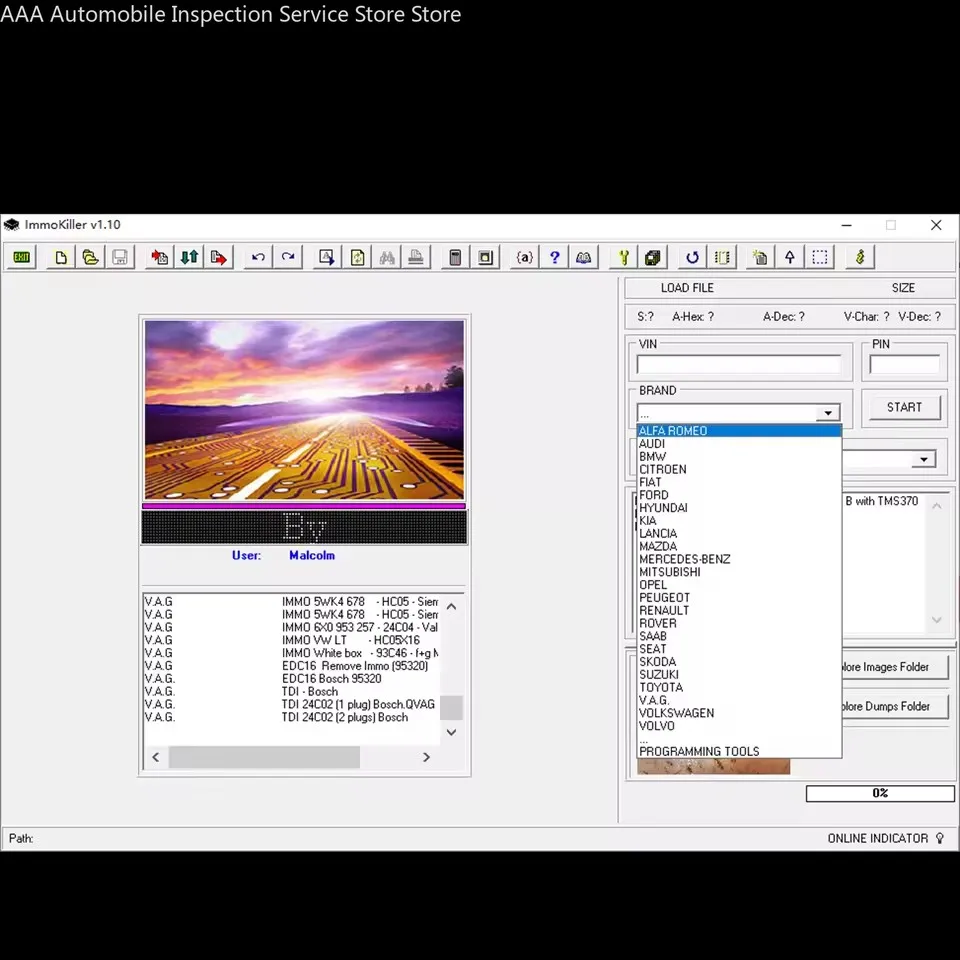
Task: Open a file with the folder icon
Action: pos(91,257)
